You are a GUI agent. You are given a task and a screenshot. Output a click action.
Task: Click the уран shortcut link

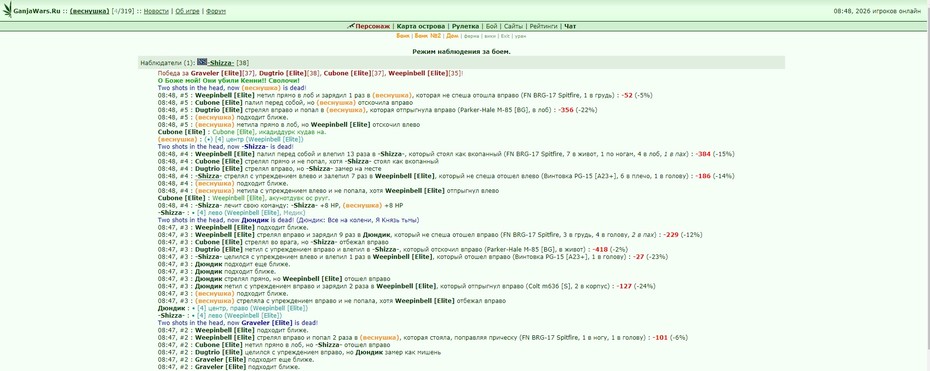(520, 36)
